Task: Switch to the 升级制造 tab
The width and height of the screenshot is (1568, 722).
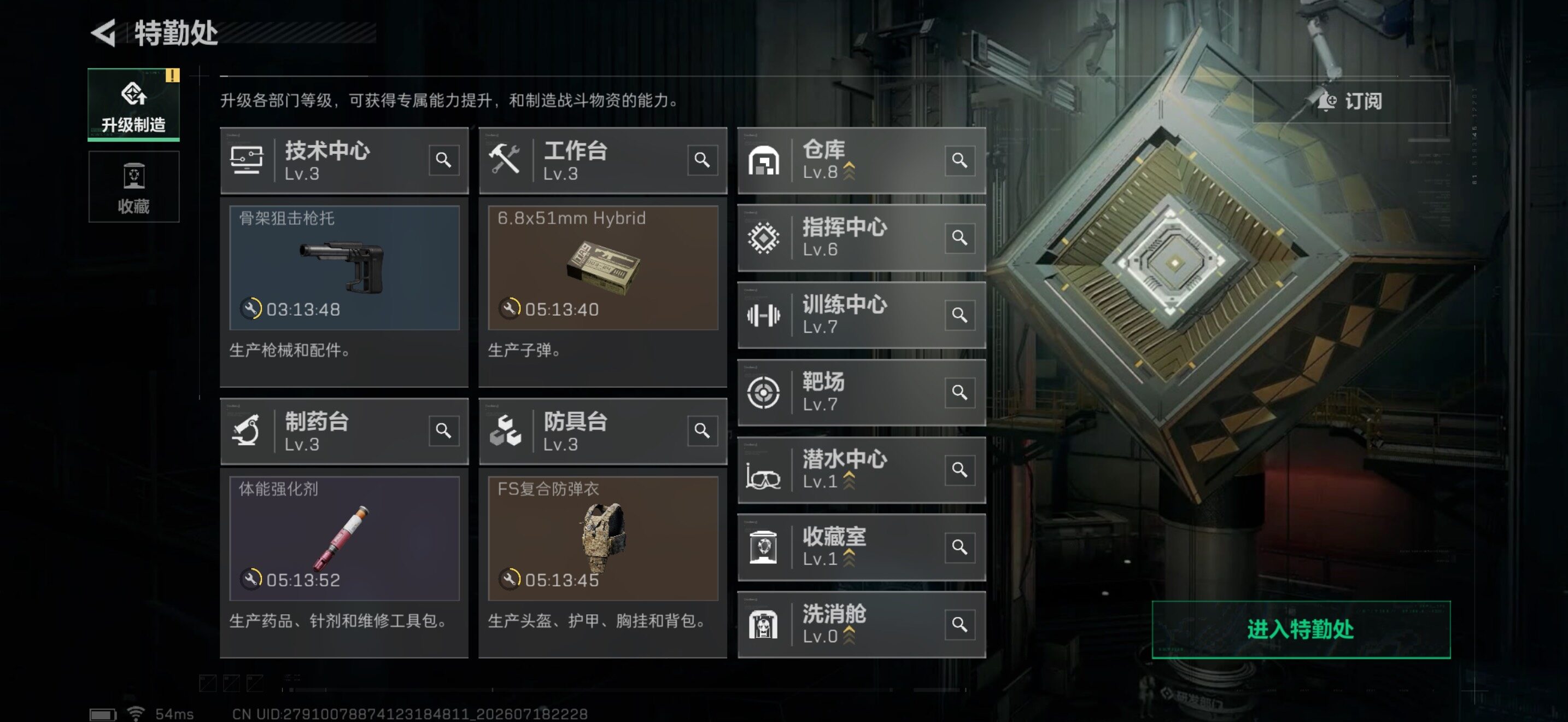Action: [x=134, y=104]
